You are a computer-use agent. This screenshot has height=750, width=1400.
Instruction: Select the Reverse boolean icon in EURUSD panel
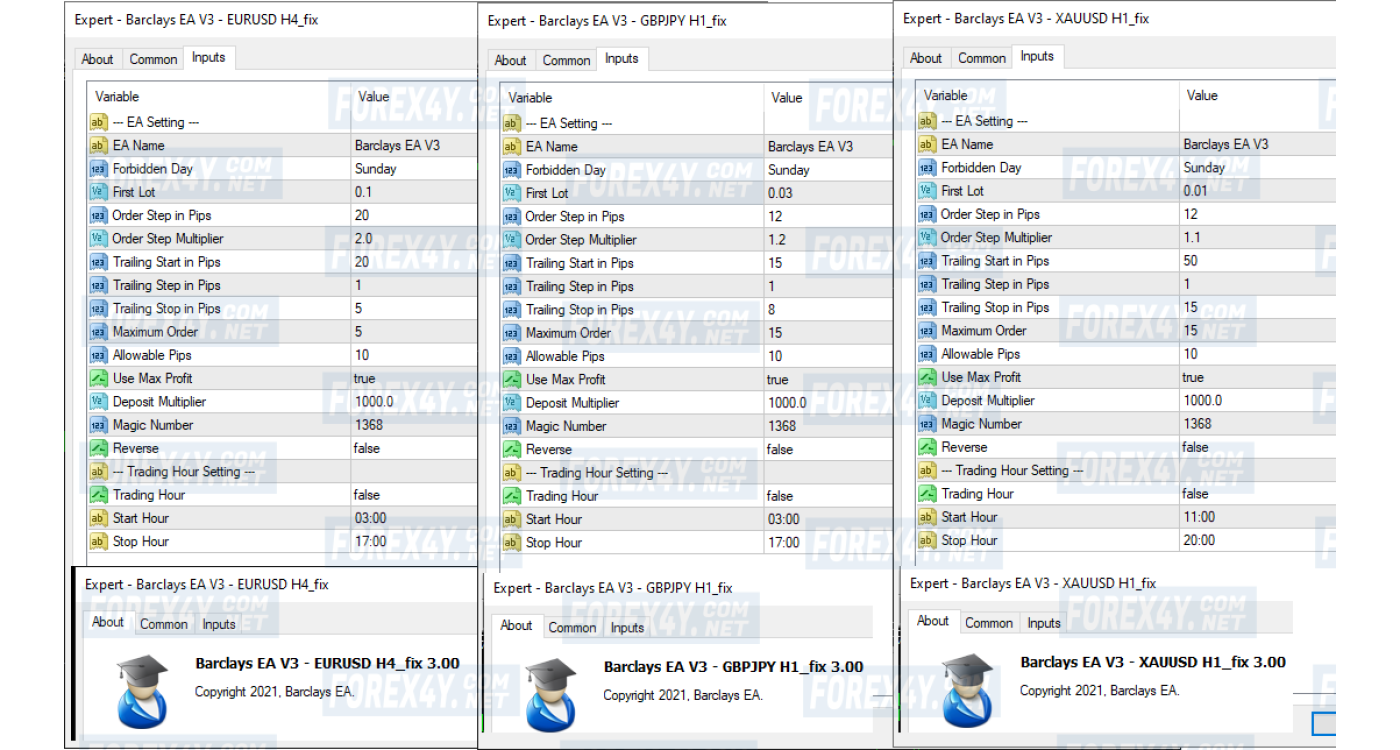pyautogui.click(x=98, y=449)
